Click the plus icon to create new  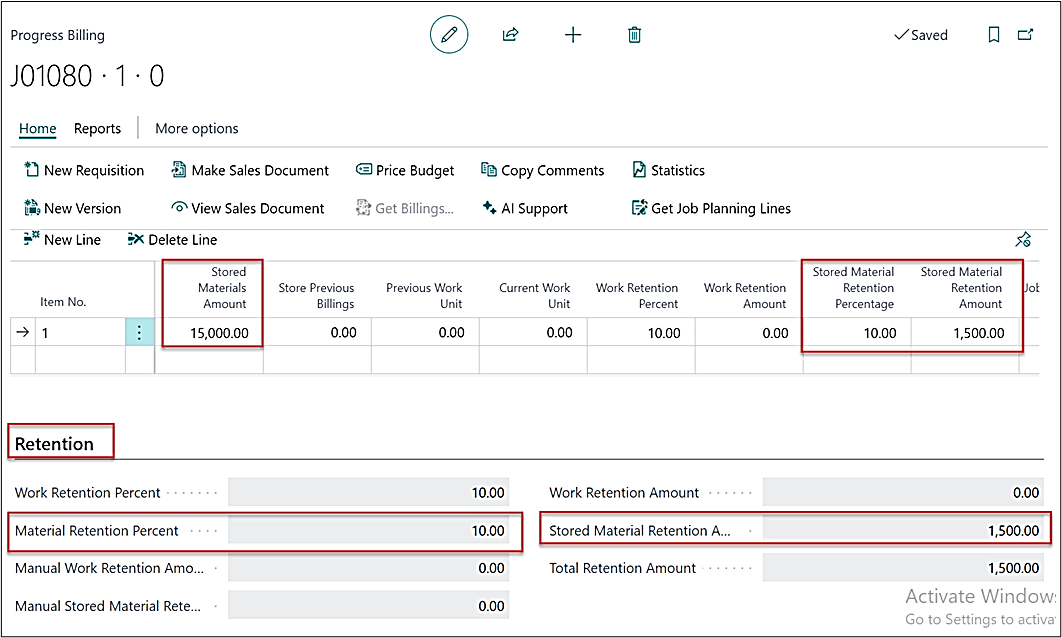[x=573, y=35]
